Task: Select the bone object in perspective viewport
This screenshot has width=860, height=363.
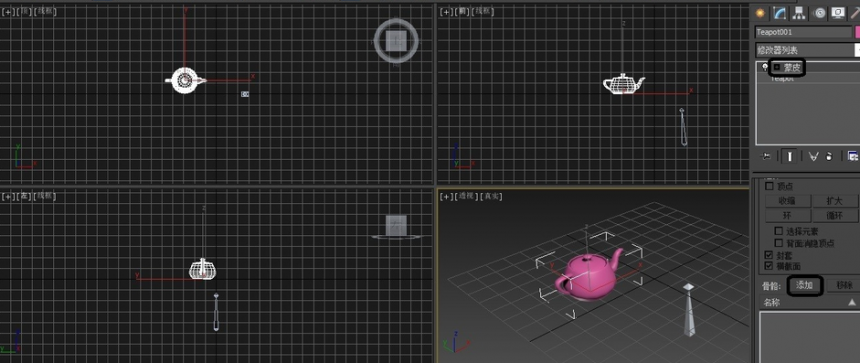Action: click(689, 310)
